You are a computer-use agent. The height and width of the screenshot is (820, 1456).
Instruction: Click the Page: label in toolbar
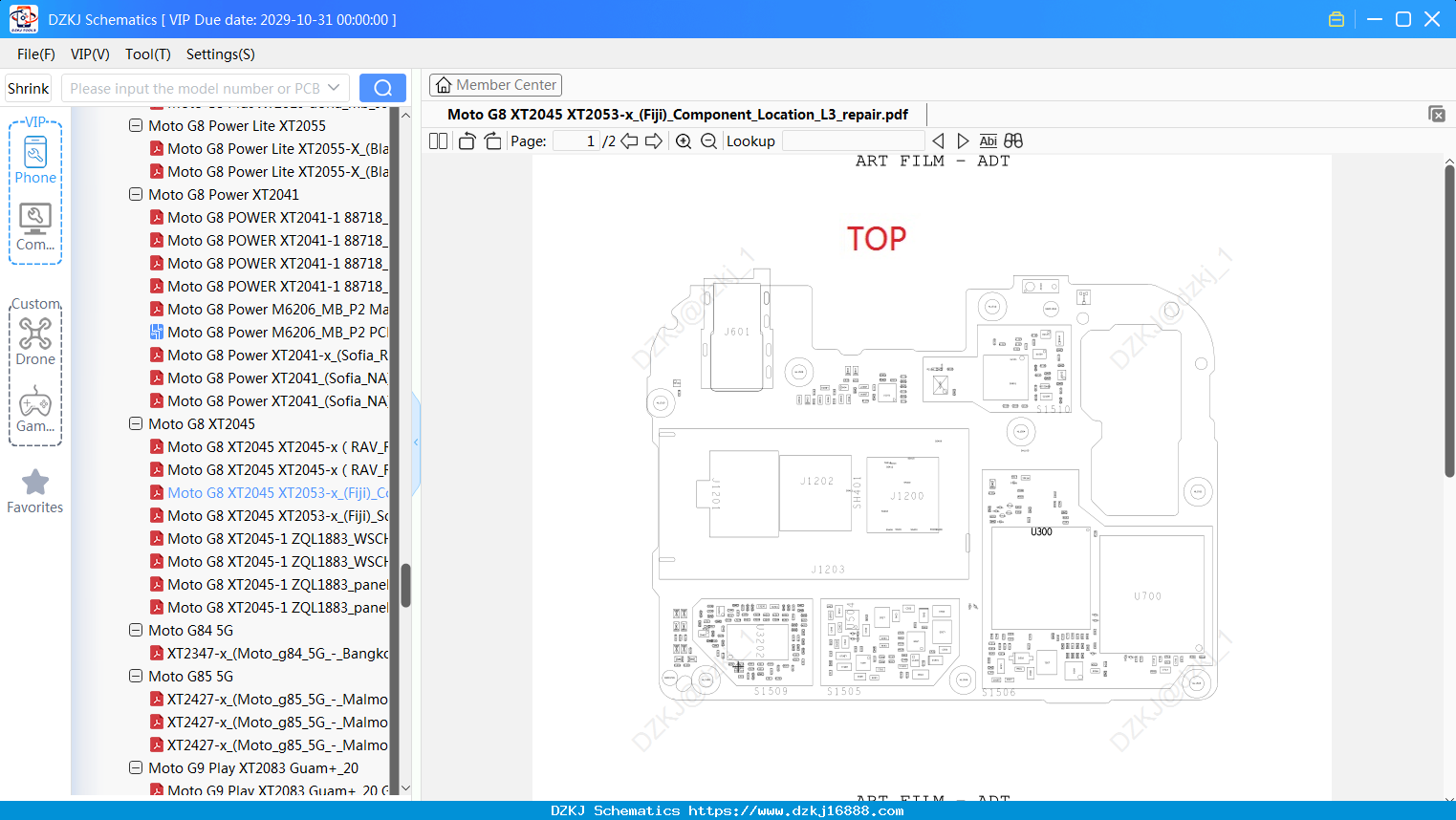[529, 141]
